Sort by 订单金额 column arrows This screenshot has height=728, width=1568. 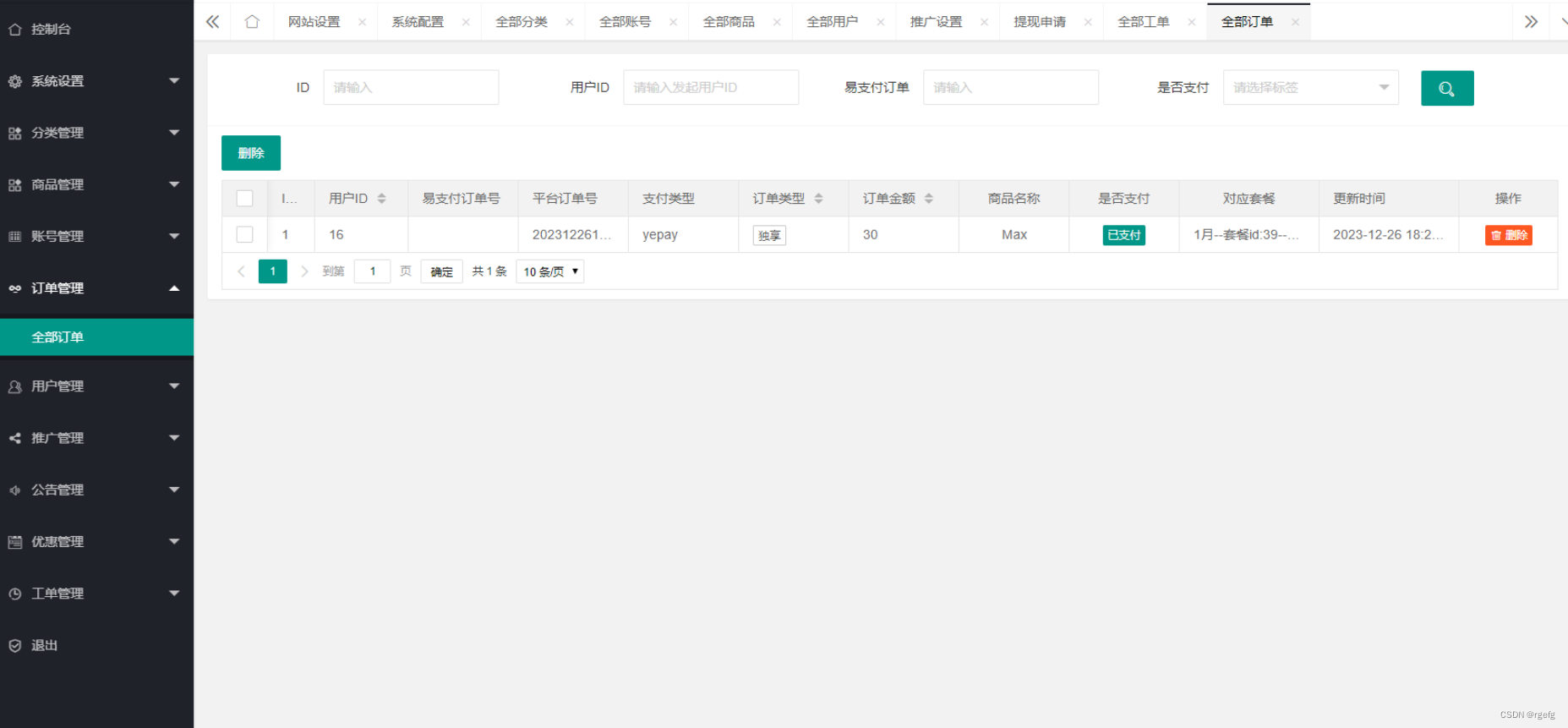tap(929, 198)
